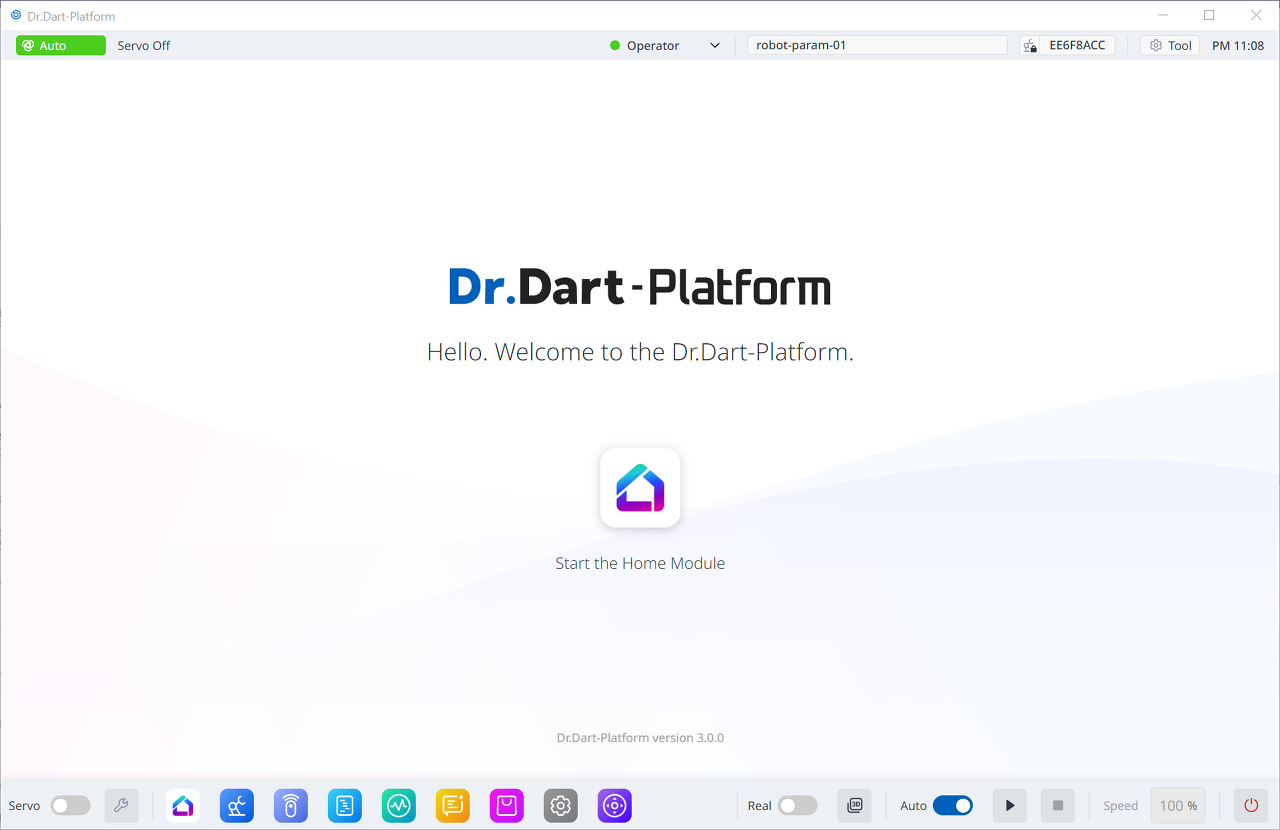Click the robot-param-01 input field

[876, 44]
